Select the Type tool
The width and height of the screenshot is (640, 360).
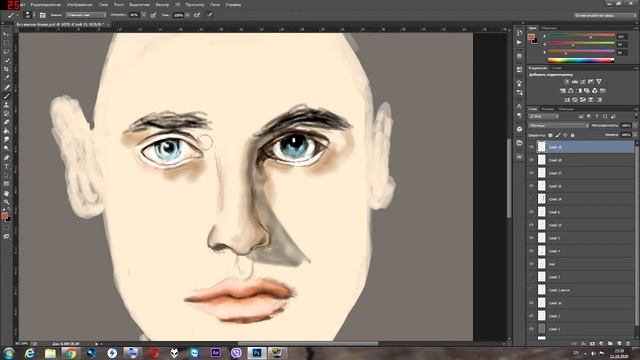(6, 167)
